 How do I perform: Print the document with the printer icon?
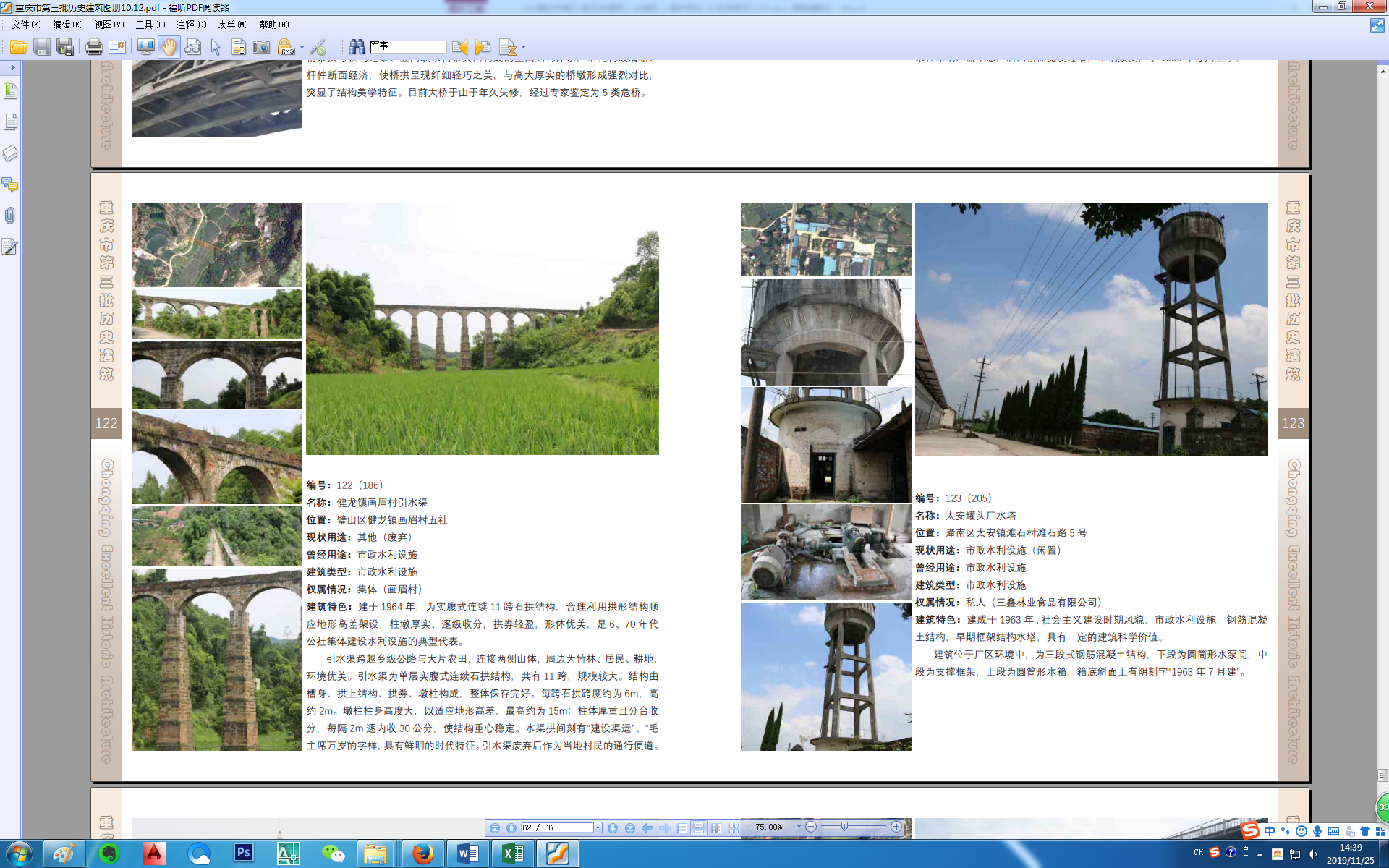coord(94,47)
